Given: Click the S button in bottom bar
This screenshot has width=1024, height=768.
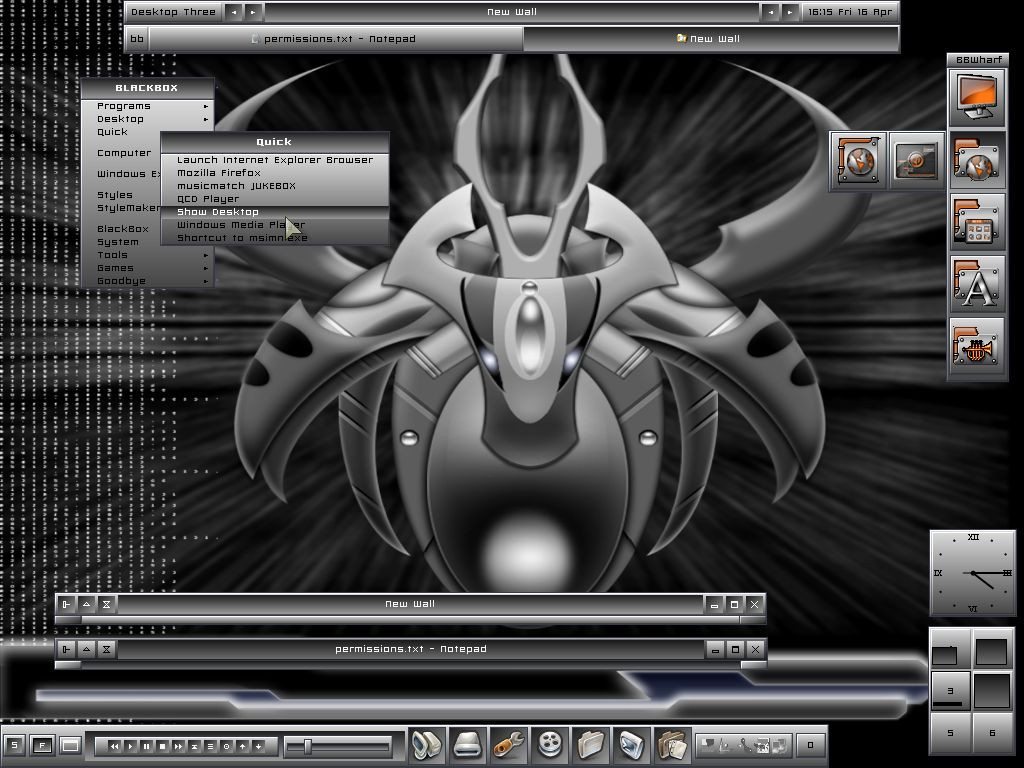Looking at the screenshot, I should tap(14, 745).
